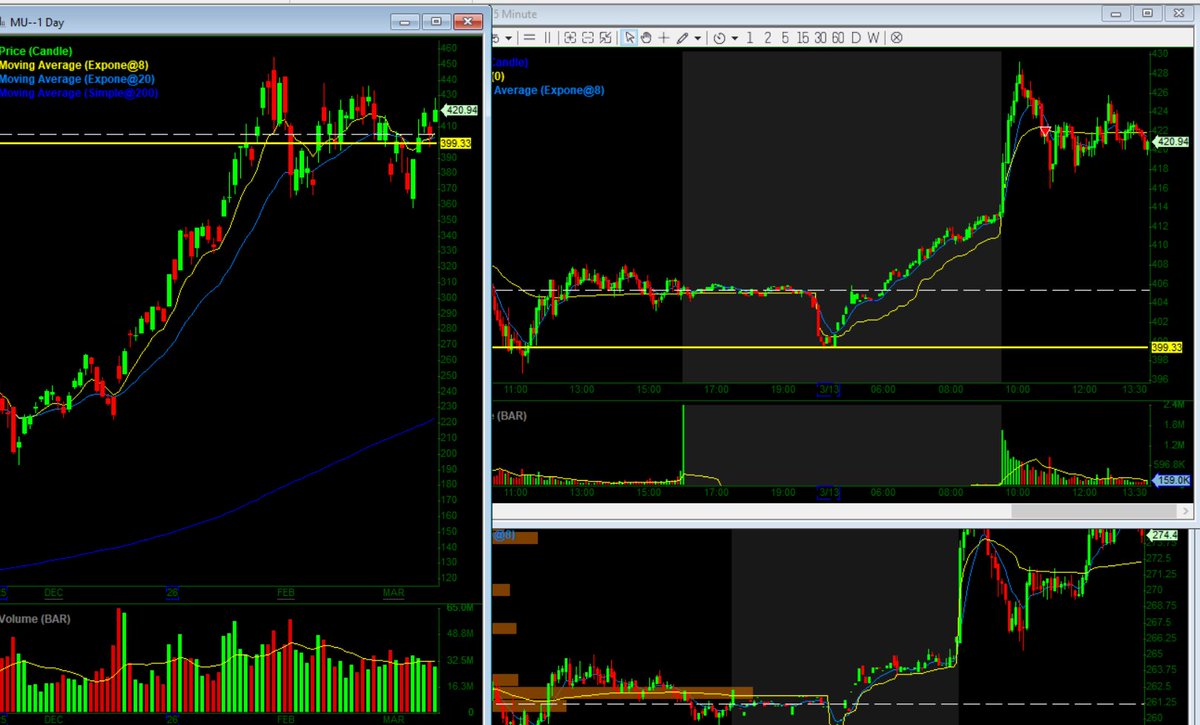Select the arrow pointer tool in the toolbar
This screenshot has height=725, width=1200.
629,38
